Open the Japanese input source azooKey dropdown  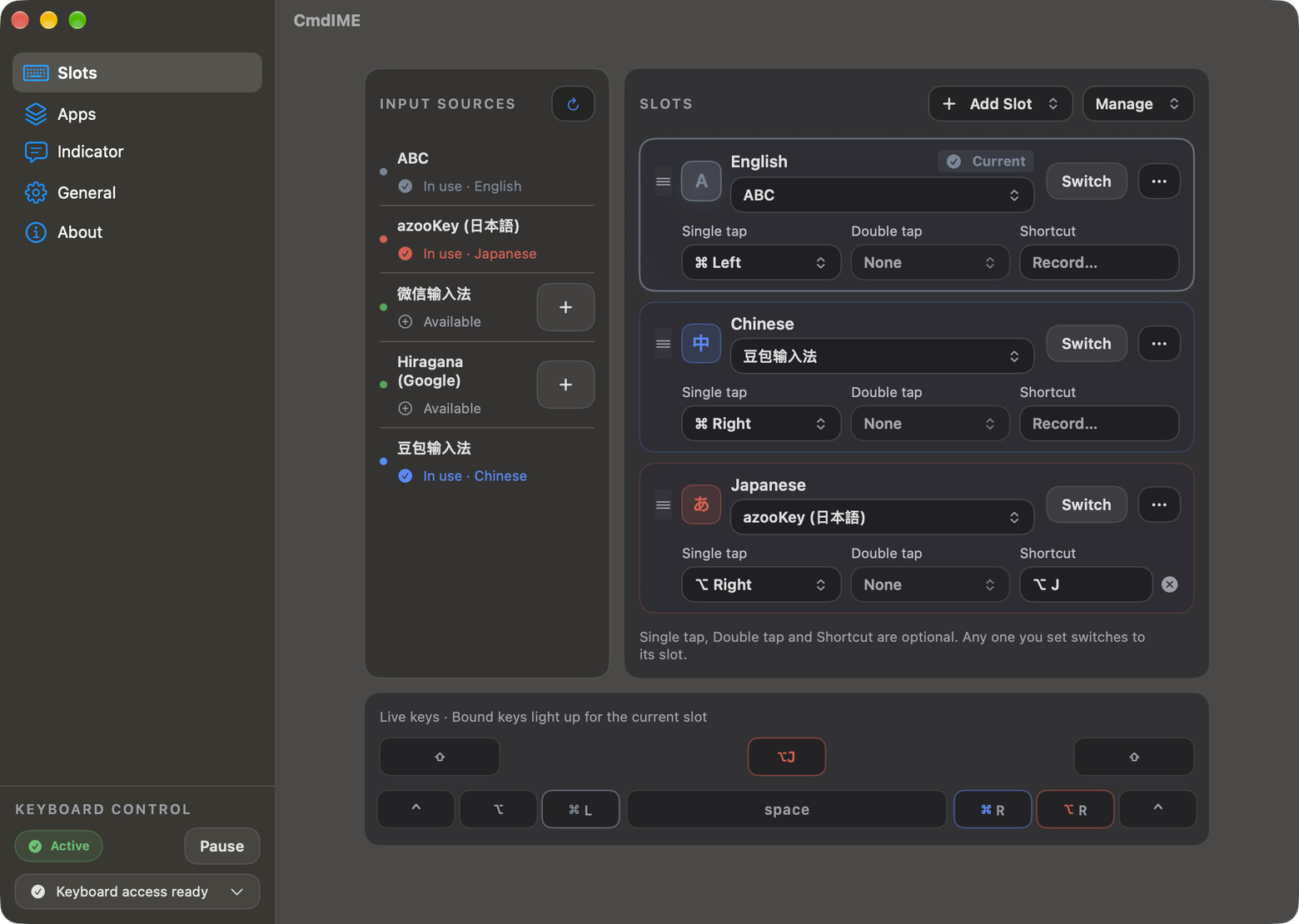tap(883, 517)
